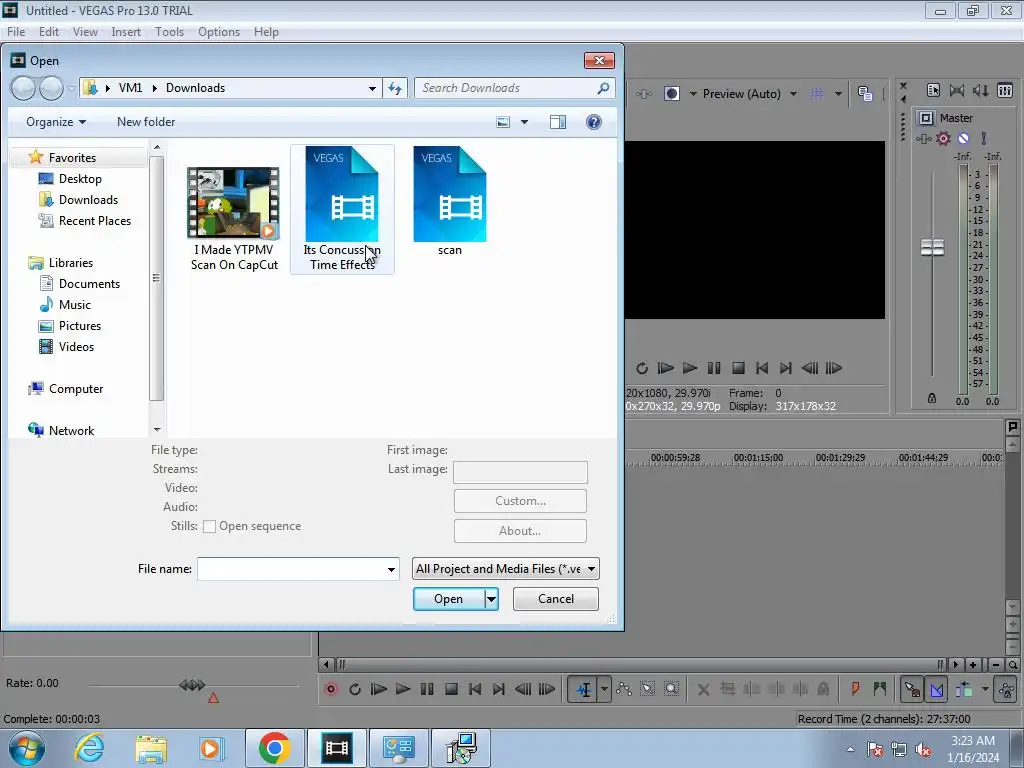The image size is (1024, 768).
Task: Click the timeline zoom-in plus button
Action: [x=973, y=665]
